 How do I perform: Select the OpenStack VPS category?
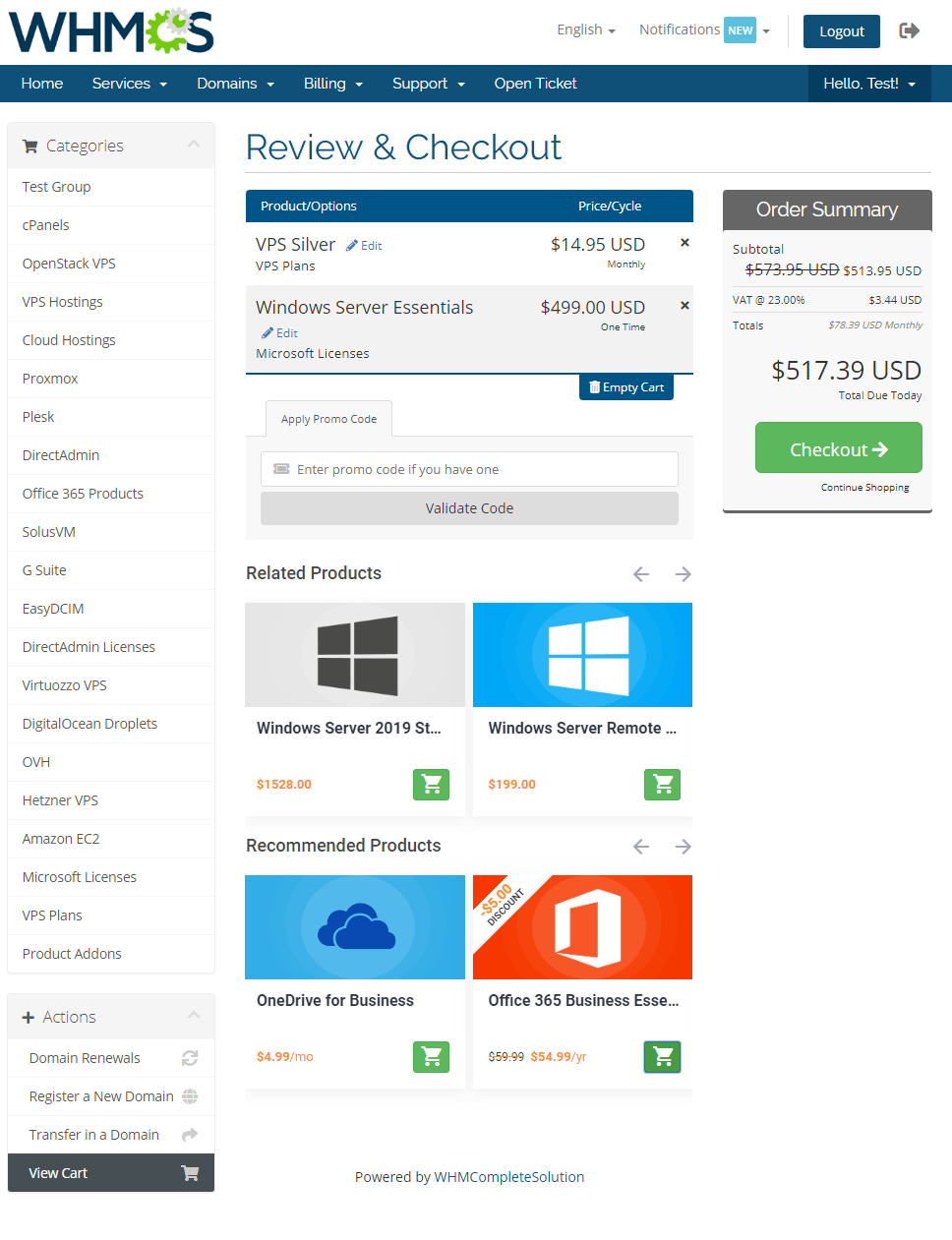coord(111,264)
